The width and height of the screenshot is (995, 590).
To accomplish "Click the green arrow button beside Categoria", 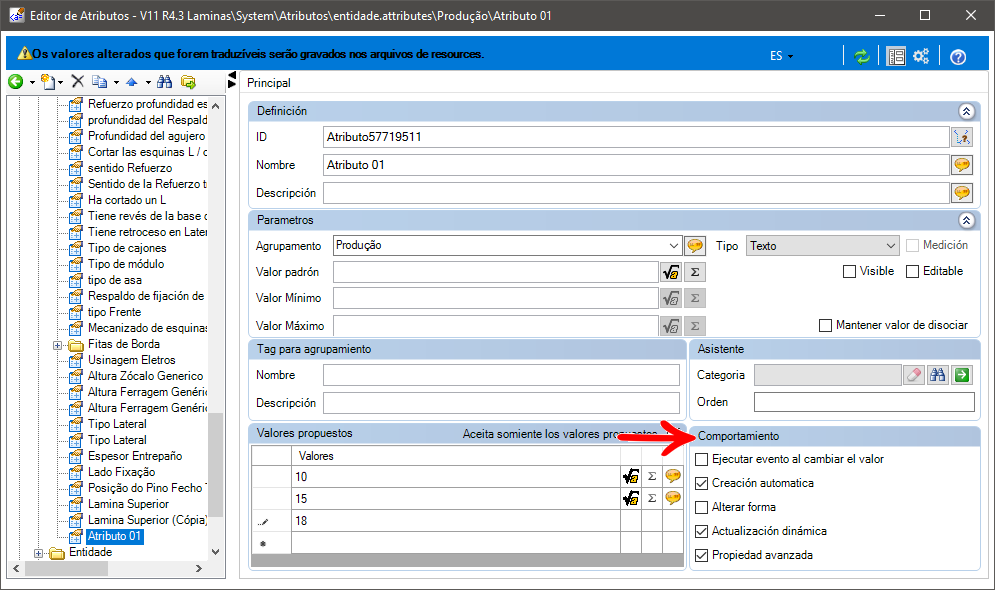I will click(962, 375).
